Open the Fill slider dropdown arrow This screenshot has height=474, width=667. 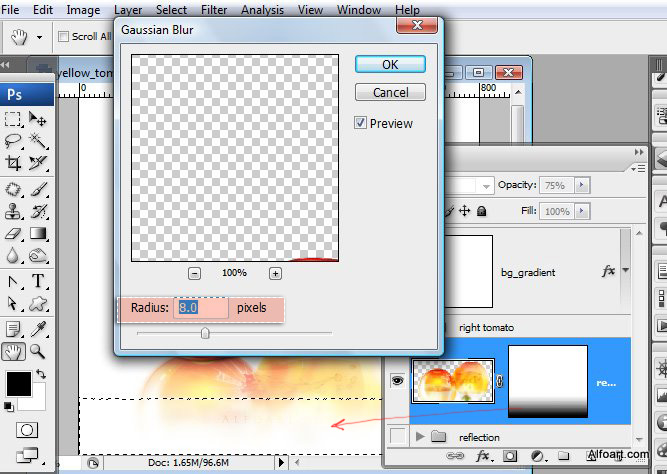581,211
